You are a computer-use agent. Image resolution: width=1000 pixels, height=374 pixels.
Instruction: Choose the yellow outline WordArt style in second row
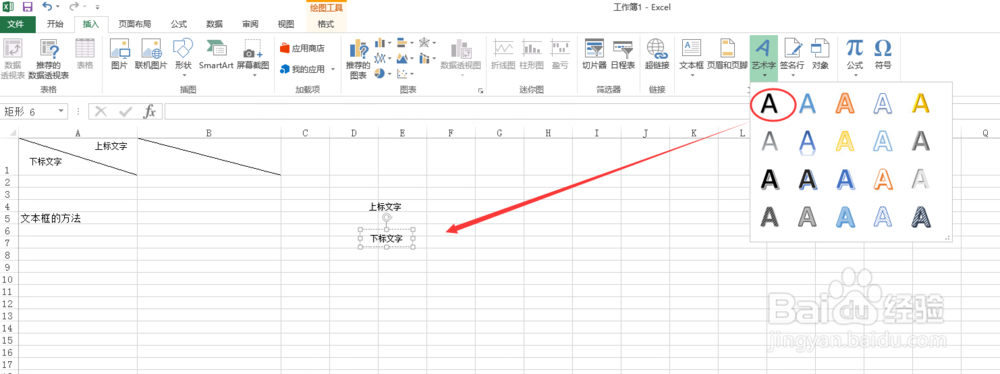pyautogui.click(x=846, y=142)
